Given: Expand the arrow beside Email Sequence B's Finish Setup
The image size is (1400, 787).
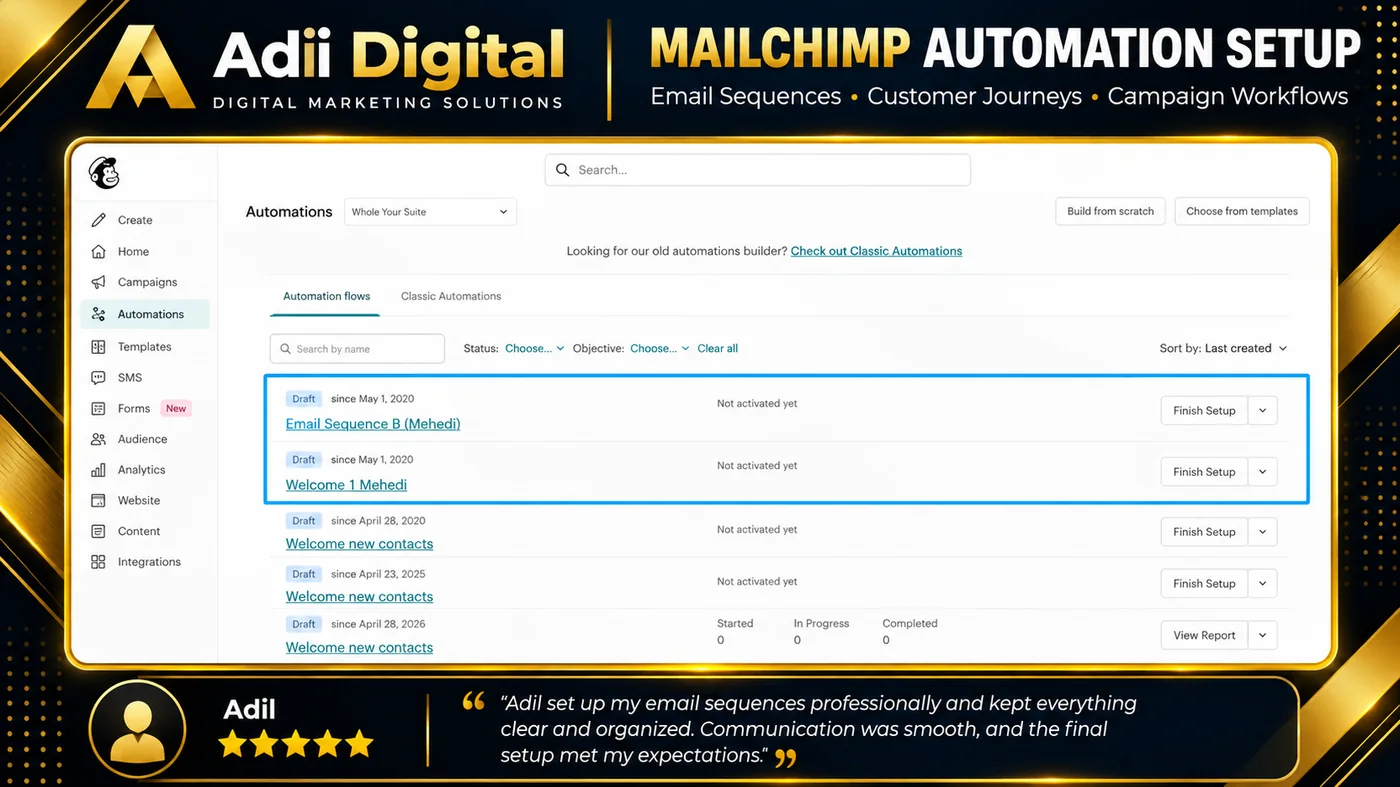Looking at the screenshot, I should (1263, 411).
